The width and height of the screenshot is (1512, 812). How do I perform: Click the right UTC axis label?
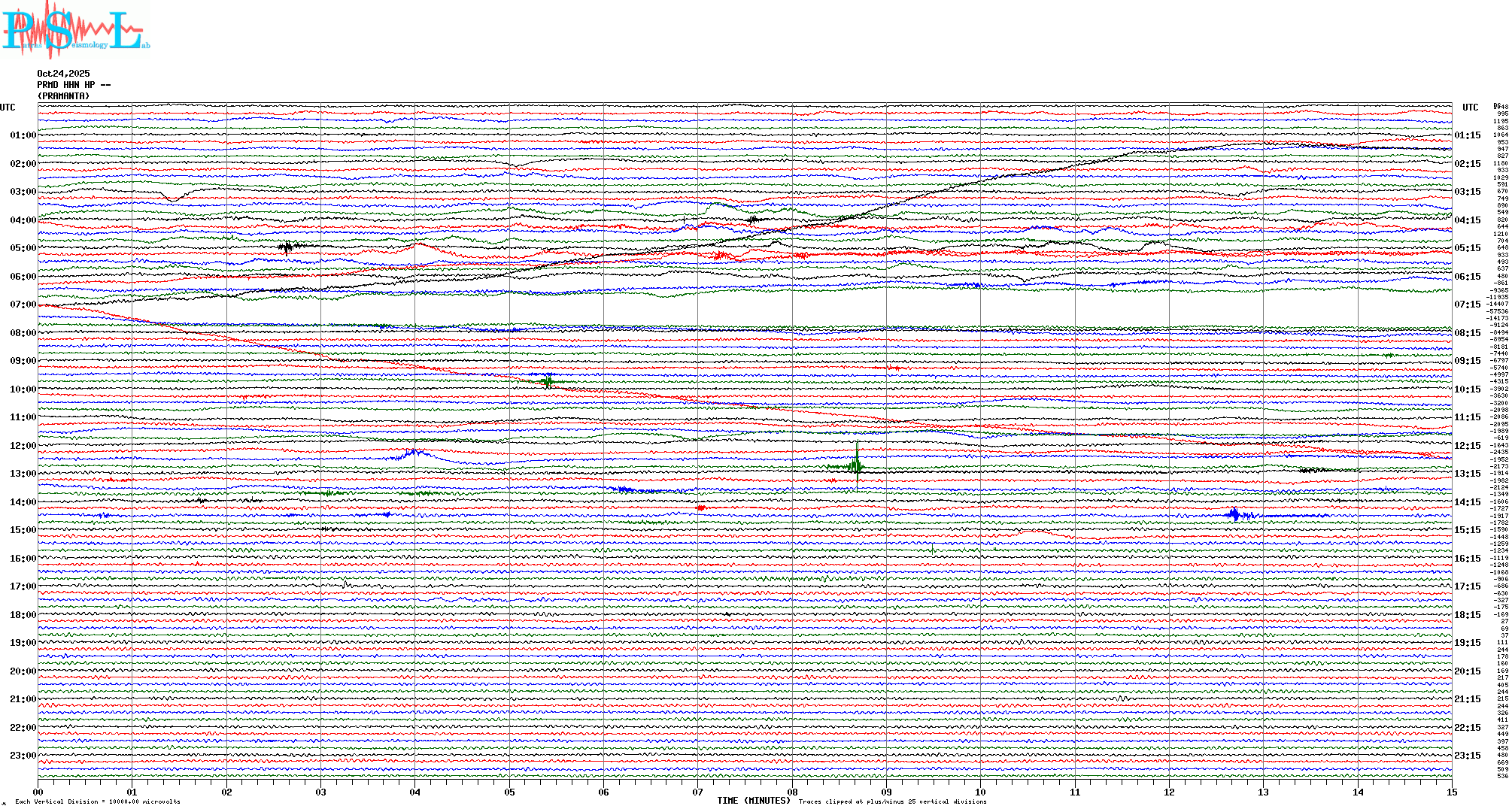(1470, 108)
